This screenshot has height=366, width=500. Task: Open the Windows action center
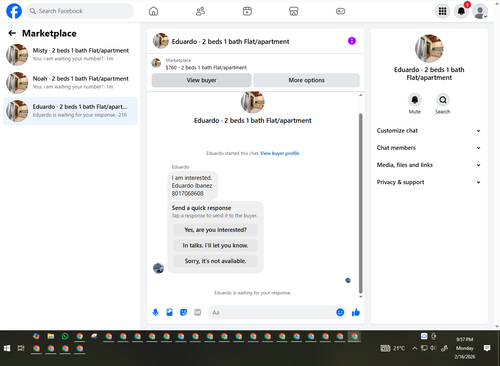[487, 348]
